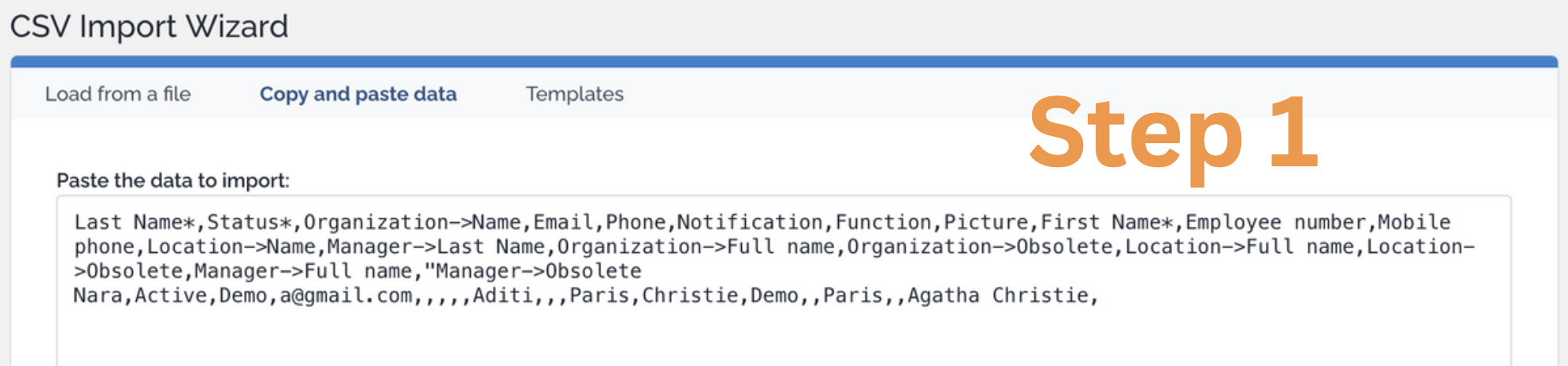This screenshot has height=366, width=1568.
Task: Place cursor on 'Status*' in header row
Action: coord(248,223)
